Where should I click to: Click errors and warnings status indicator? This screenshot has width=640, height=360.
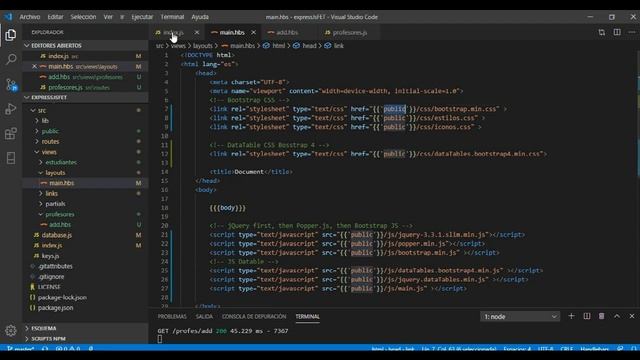68,349
